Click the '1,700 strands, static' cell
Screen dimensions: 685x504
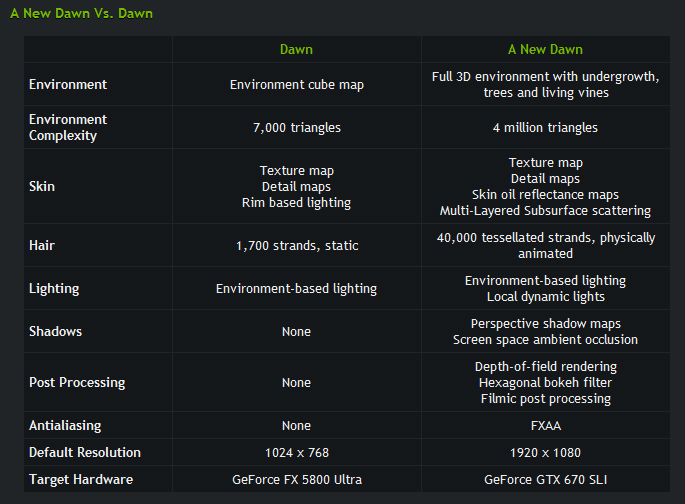click(296, 246)
